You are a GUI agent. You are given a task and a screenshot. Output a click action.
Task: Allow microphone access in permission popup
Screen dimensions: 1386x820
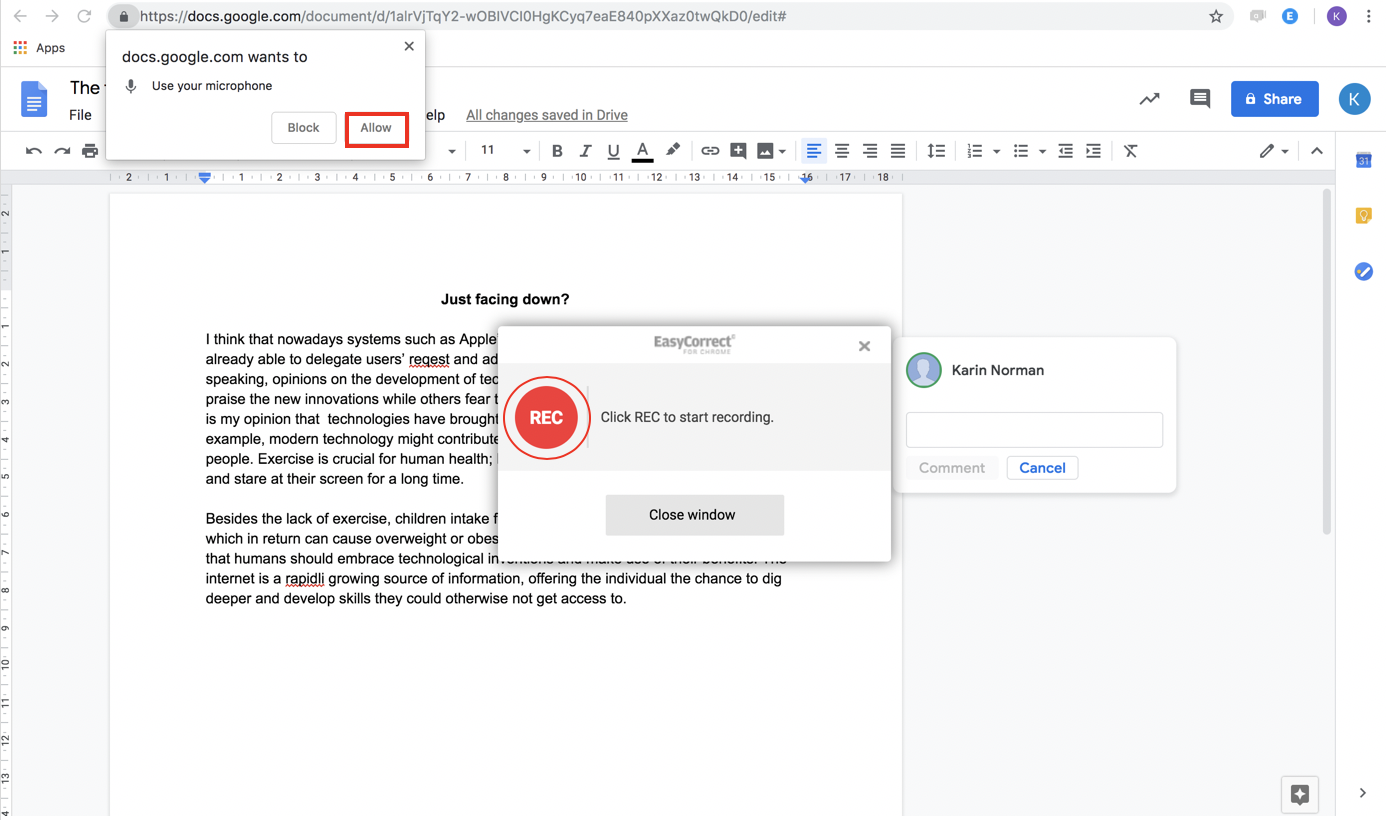(x=376, y=129)
